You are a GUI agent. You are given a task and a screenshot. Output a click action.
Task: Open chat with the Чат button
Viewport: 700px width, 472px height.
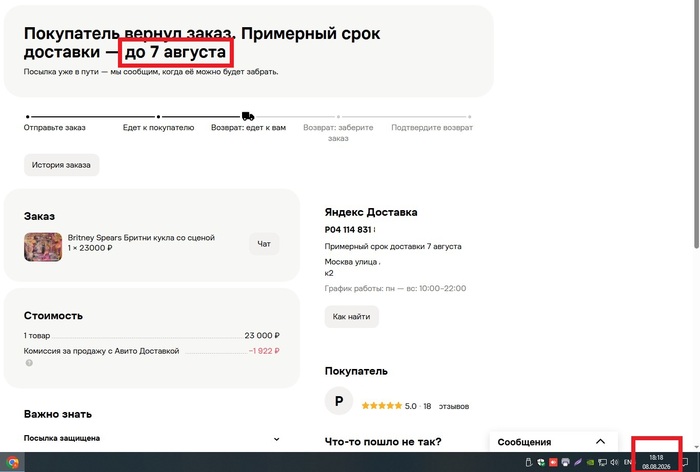[264, 244]
